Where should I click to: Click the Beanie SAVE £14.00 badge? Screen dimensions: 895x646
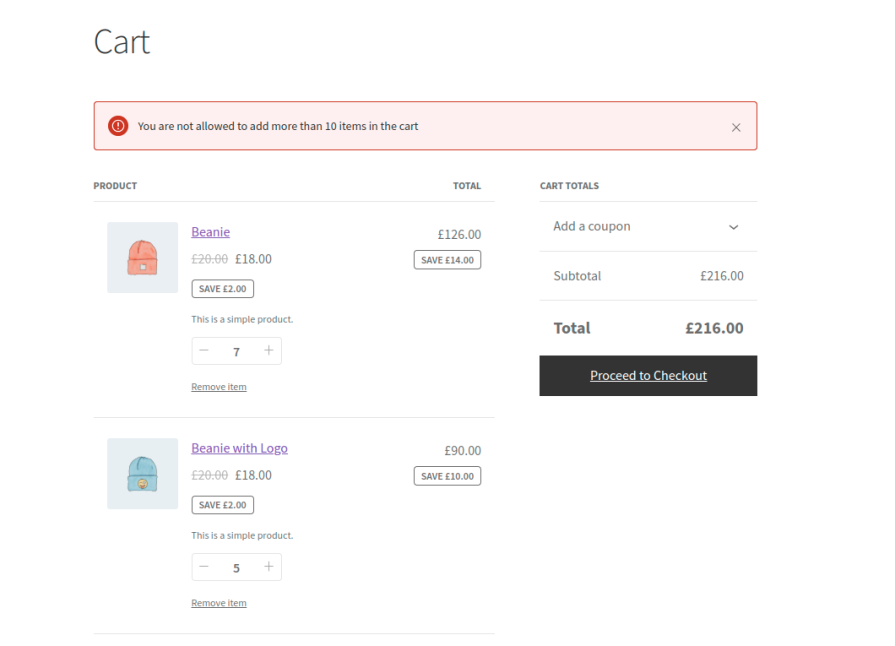point(447,260)
